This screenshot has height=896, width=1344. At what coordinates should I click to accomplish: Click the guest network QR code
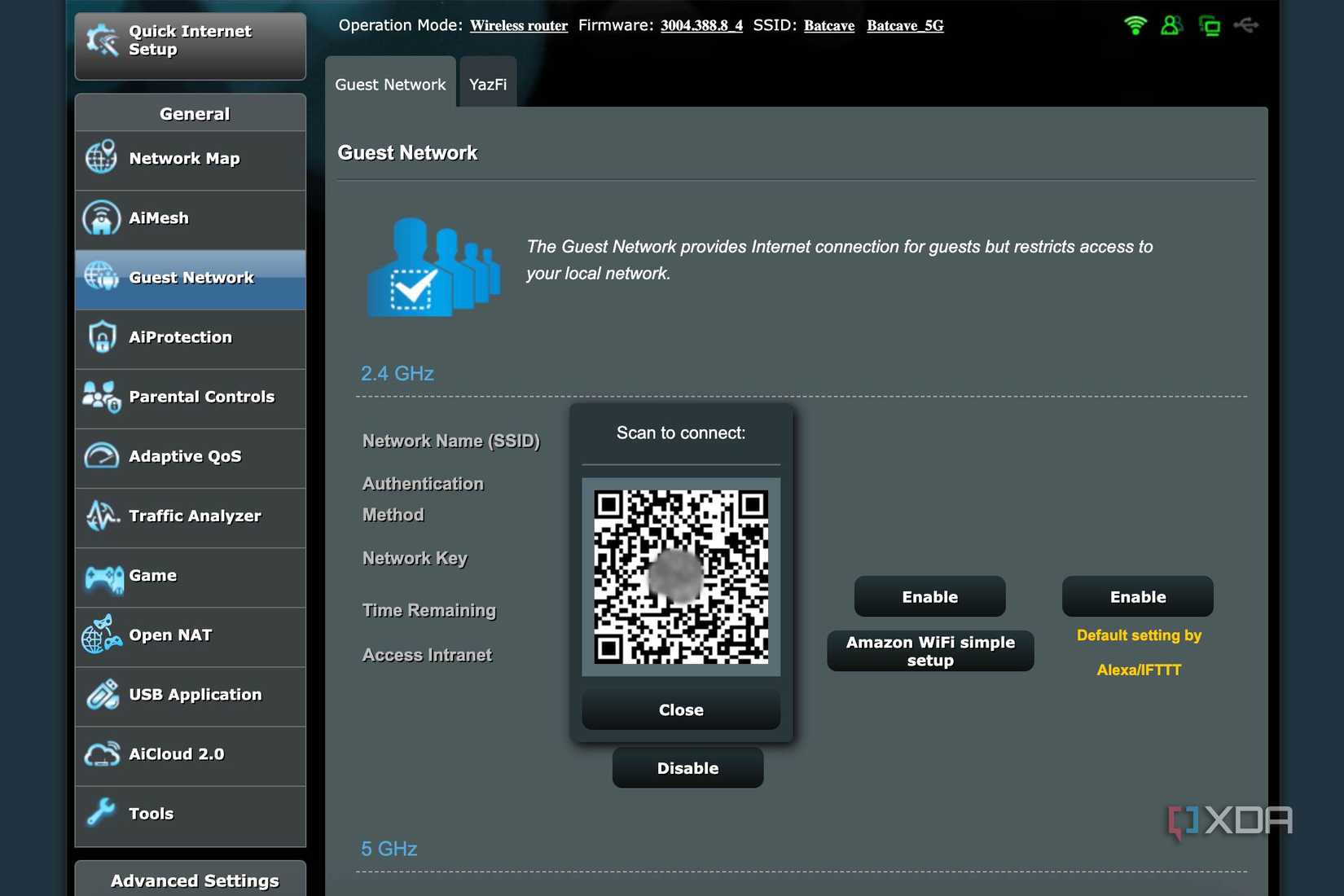click(680, 578)
